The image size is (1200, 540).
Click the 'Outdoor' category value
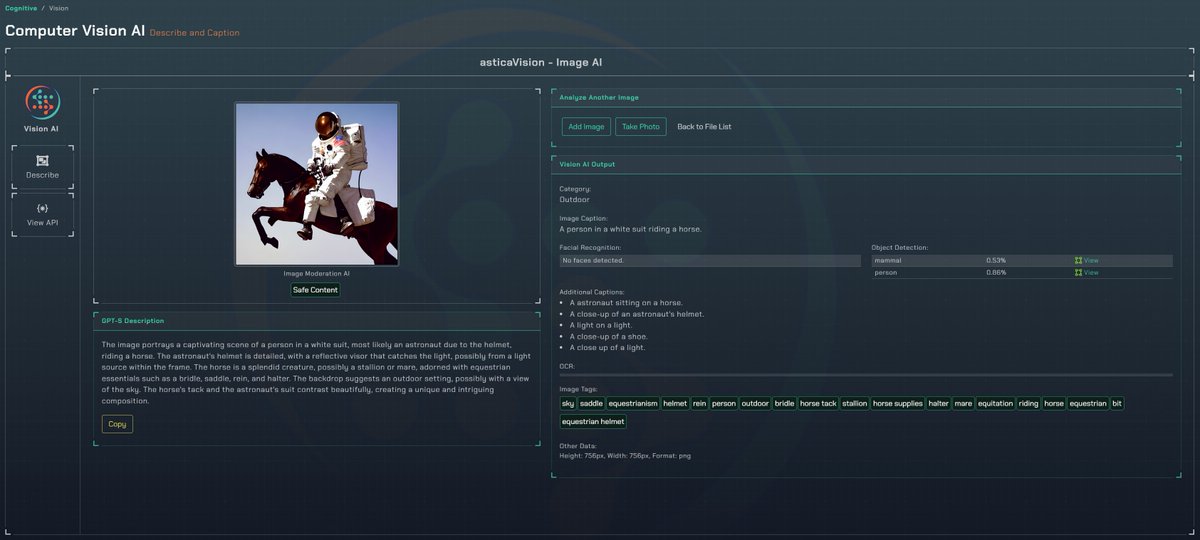[574, 199]
